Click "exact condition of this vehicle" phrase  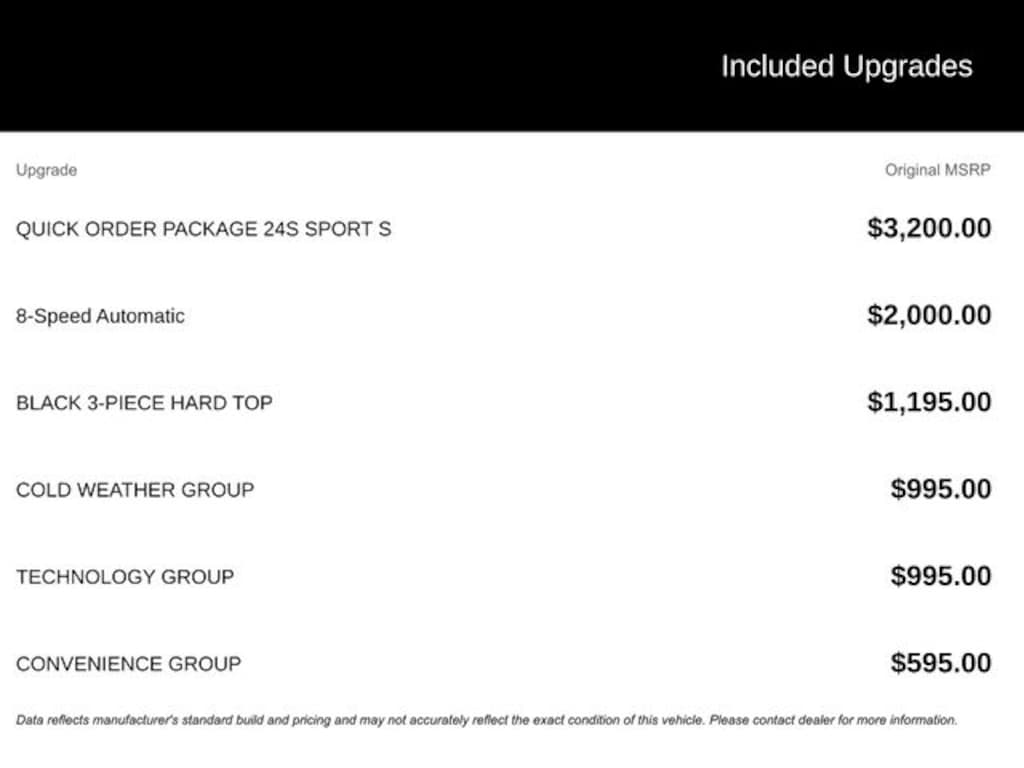pos(616,720)
